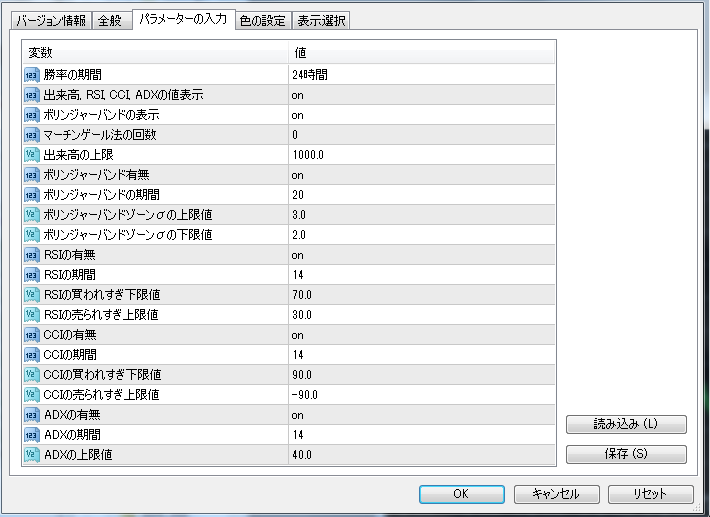The image size is (710, 517).
Task: Click the icon beside ADXの期間
Action: point(32,435)
